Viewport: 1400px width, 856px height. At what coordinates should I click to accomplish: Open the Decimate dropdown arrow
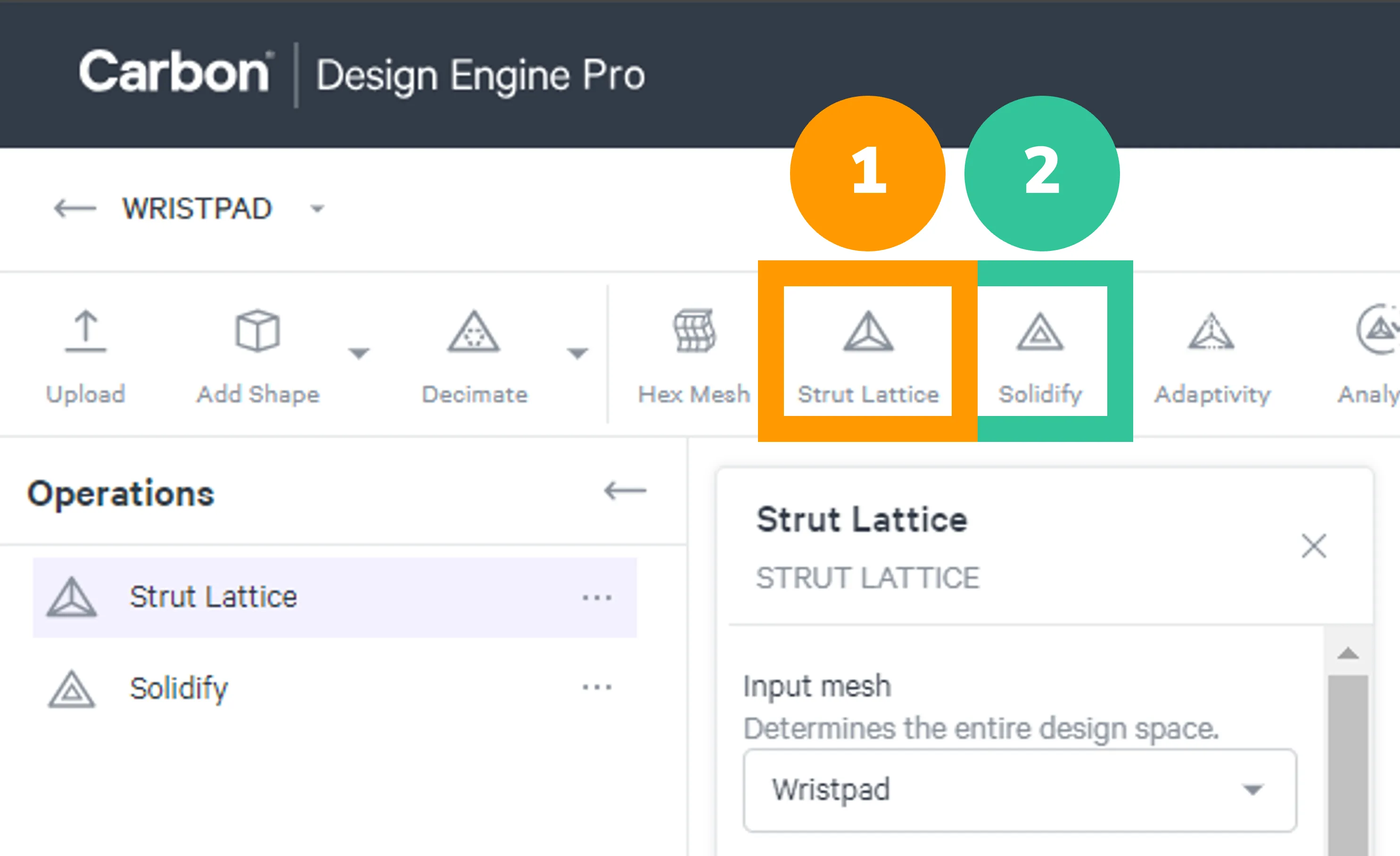577,354
